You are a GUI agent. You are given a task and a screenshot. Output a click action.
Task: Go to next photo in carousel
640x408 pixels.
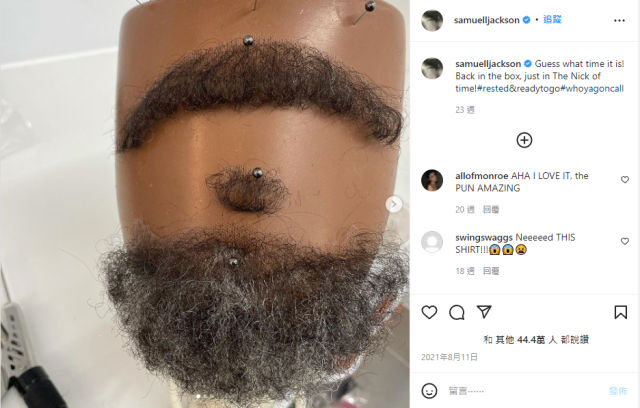(x=393, y=204)
